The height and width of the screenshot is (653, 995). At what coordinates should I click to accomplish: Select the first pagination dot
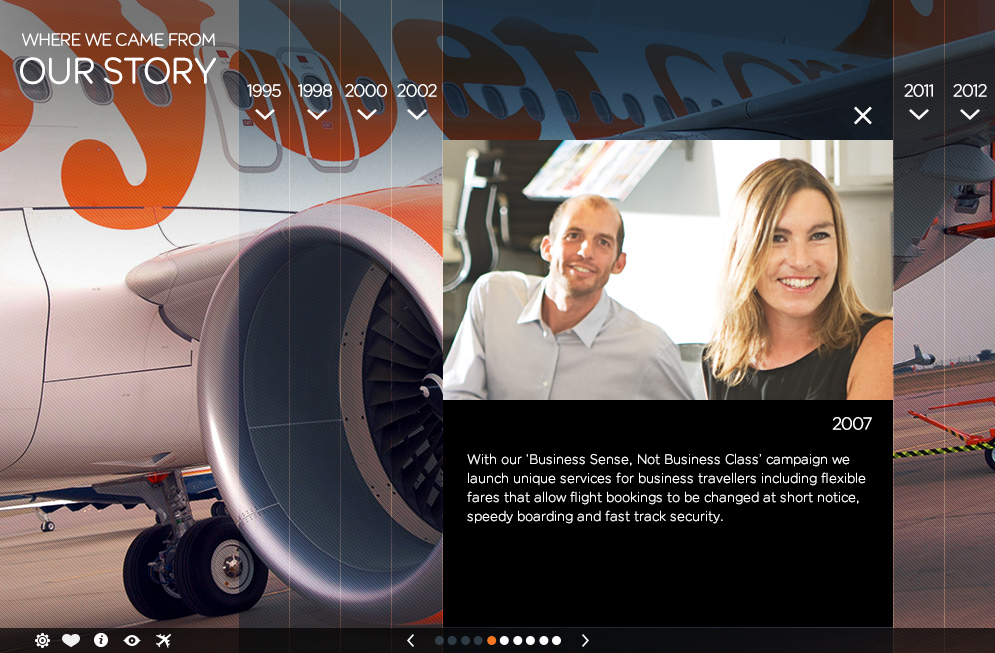[440, 641]
